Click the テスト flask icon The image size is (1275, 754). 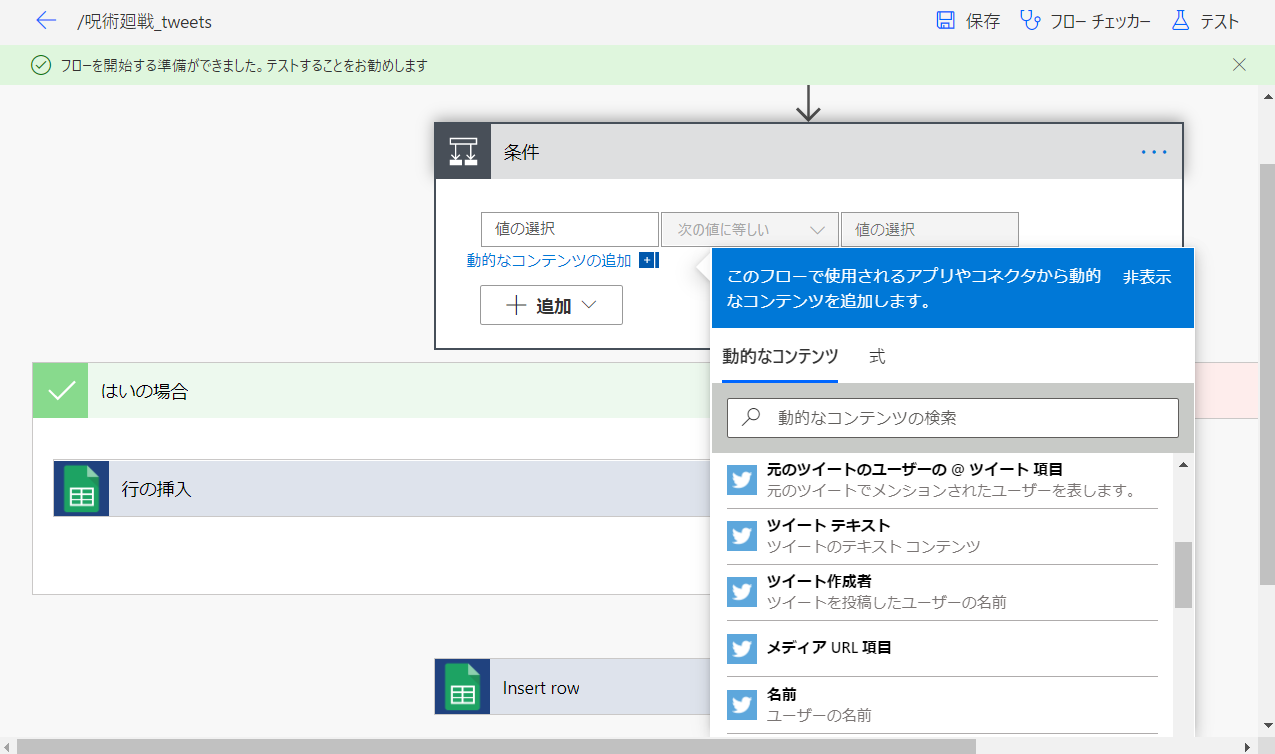pos(1180,21)
